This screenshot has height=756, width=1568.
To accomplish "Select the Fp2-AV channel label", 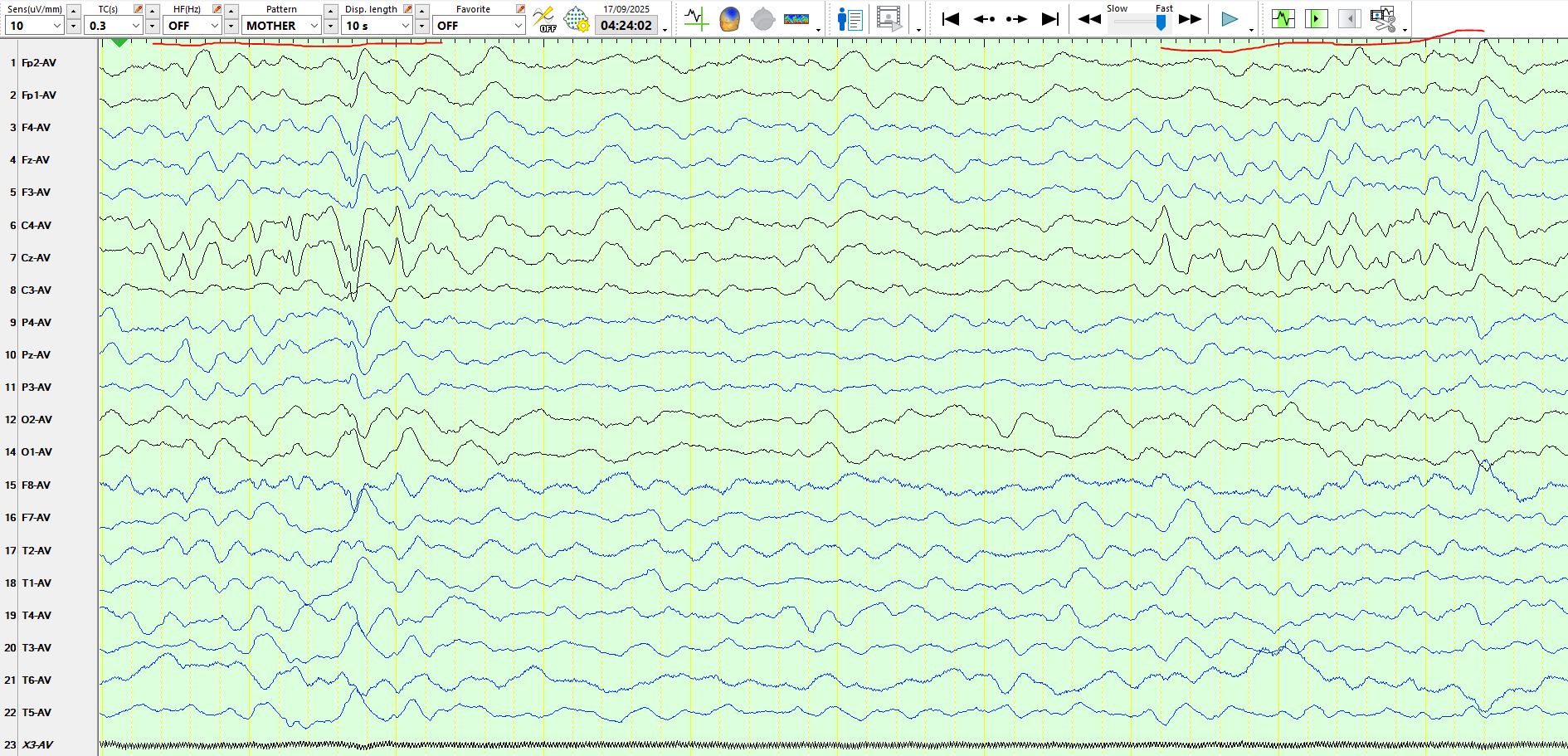I will [38, 62].
